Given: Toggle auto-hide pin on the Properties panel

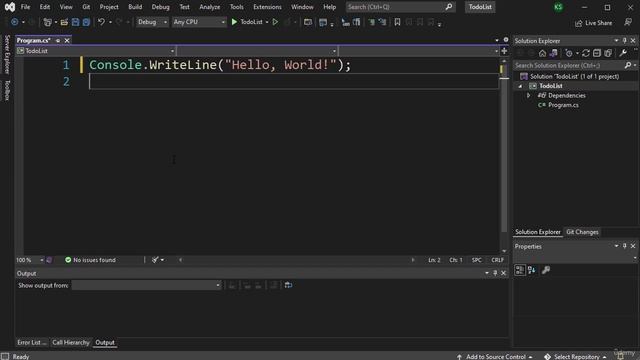Looking at the screenshot, I should [624, 246].
